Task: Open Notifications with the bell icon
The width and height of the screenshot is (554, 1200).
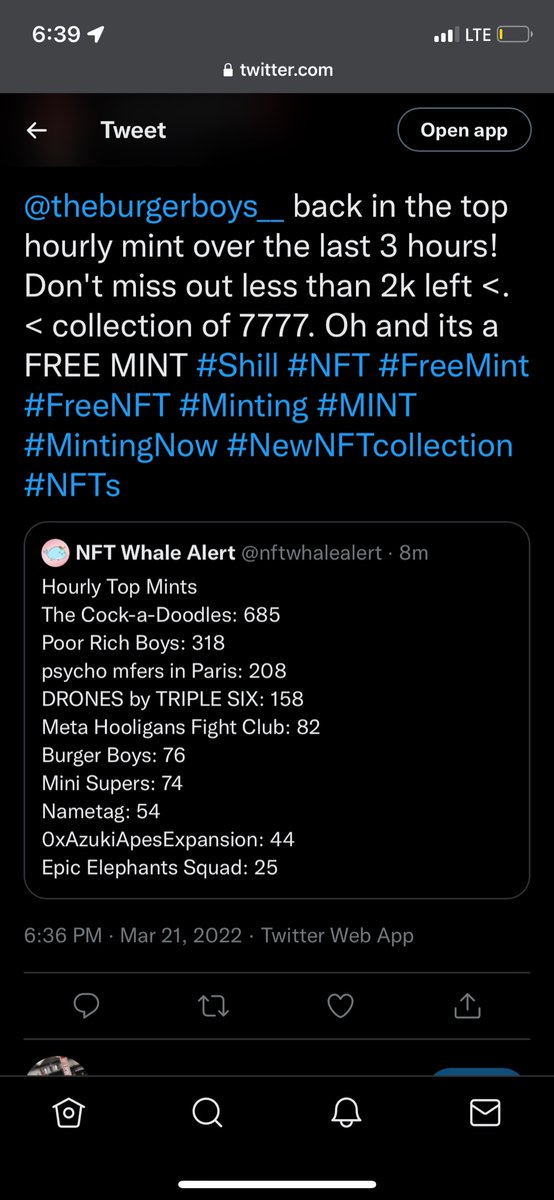Action: coord(346,1111)
